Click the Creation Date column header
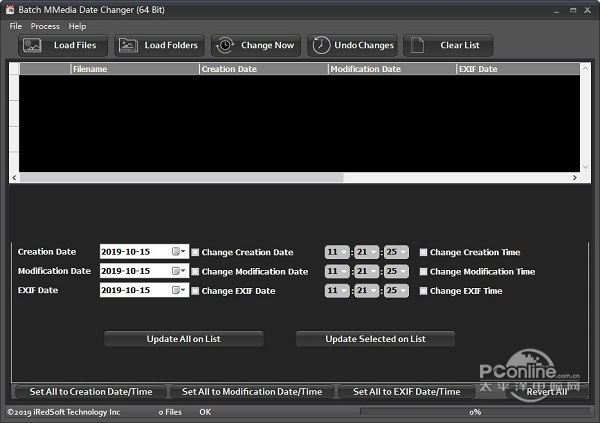The height and width of the screenshot is (423, 600). [264, 69]
